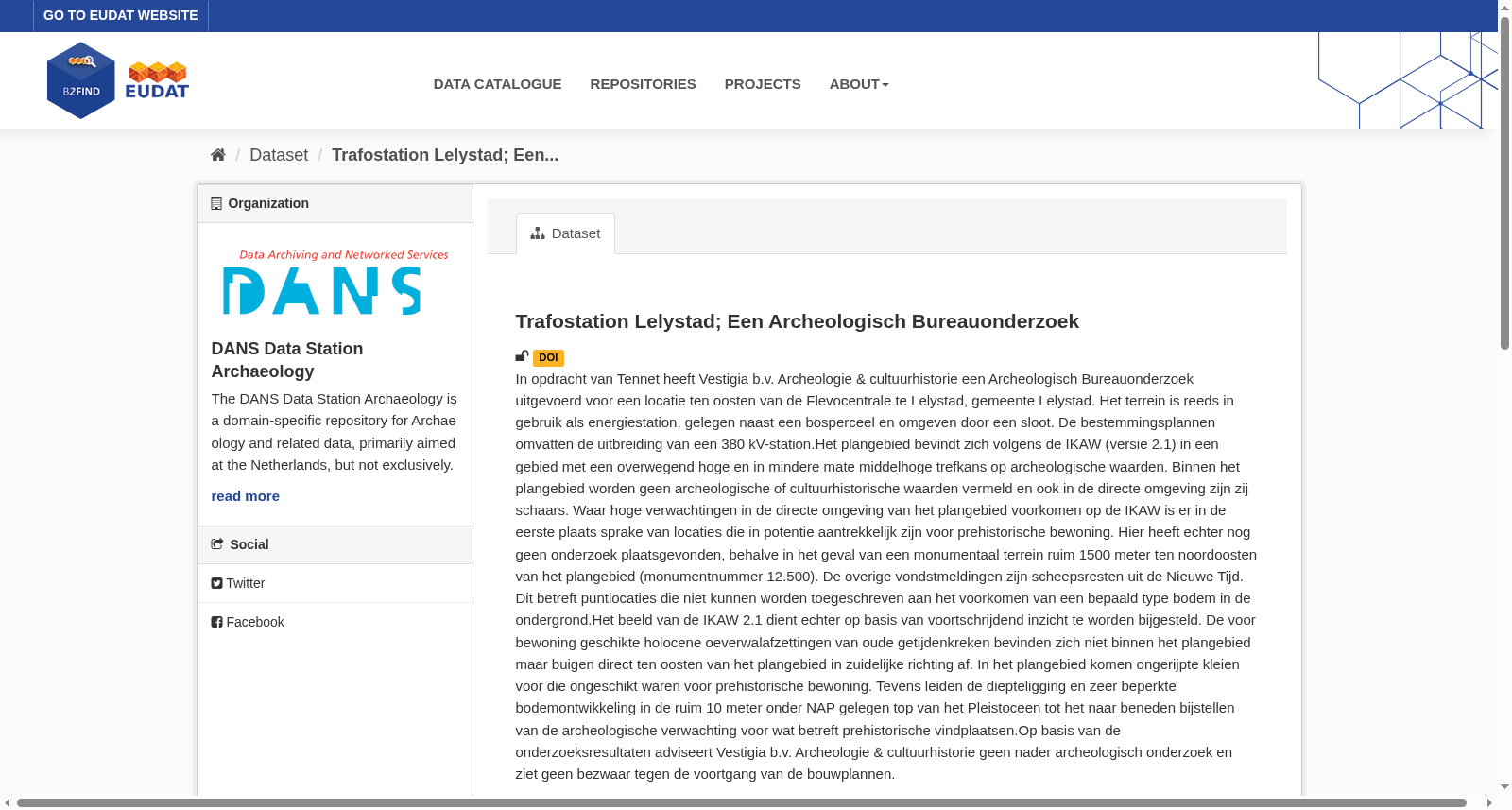The width and height of the screenshot is (1512, 810).
Task: Click the Facebook icon in Social panel
Action: 216,622
